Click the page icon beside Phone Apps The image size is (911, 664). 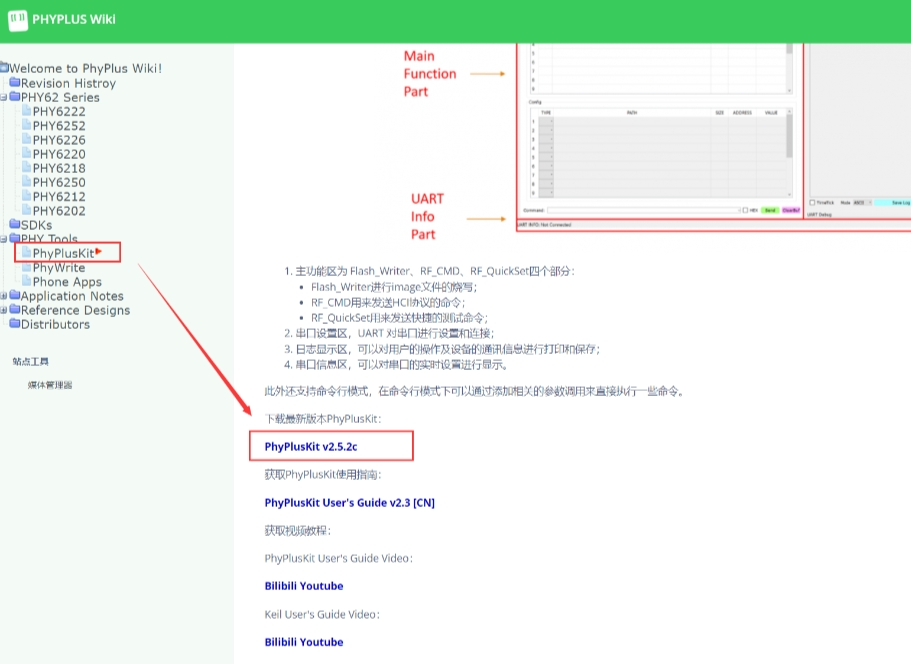27,281
